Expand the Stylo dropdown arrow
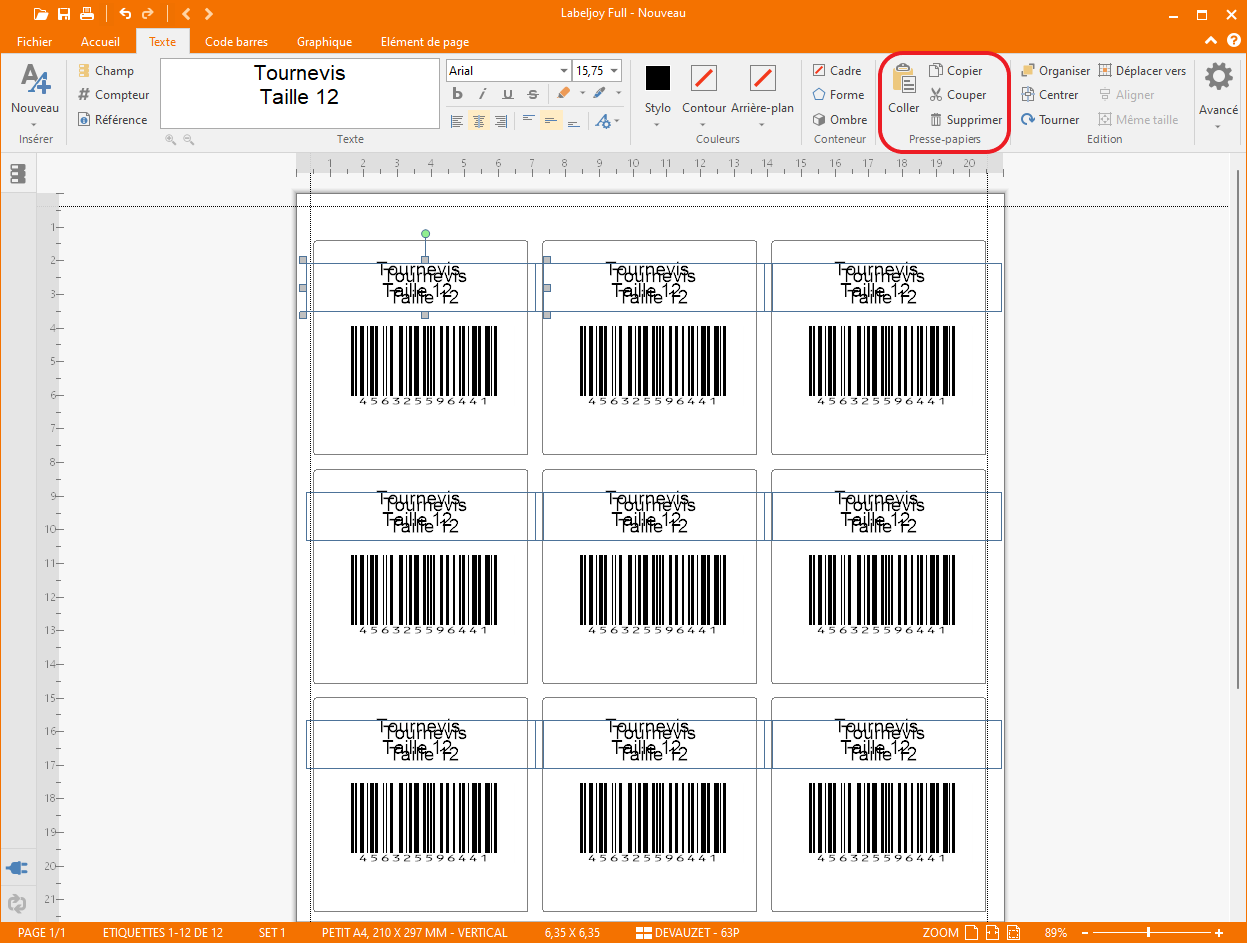 [x=658, y=125]
